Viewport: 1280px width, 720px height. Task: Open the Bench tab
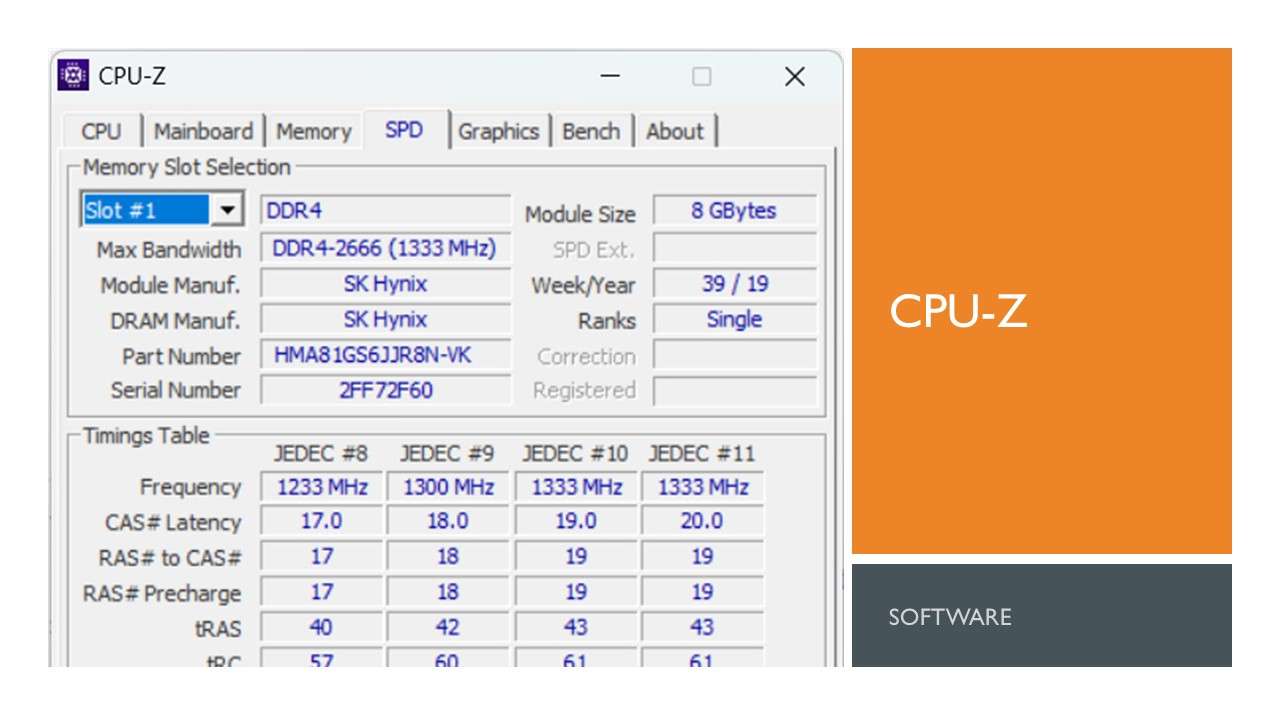pos(591,131)
